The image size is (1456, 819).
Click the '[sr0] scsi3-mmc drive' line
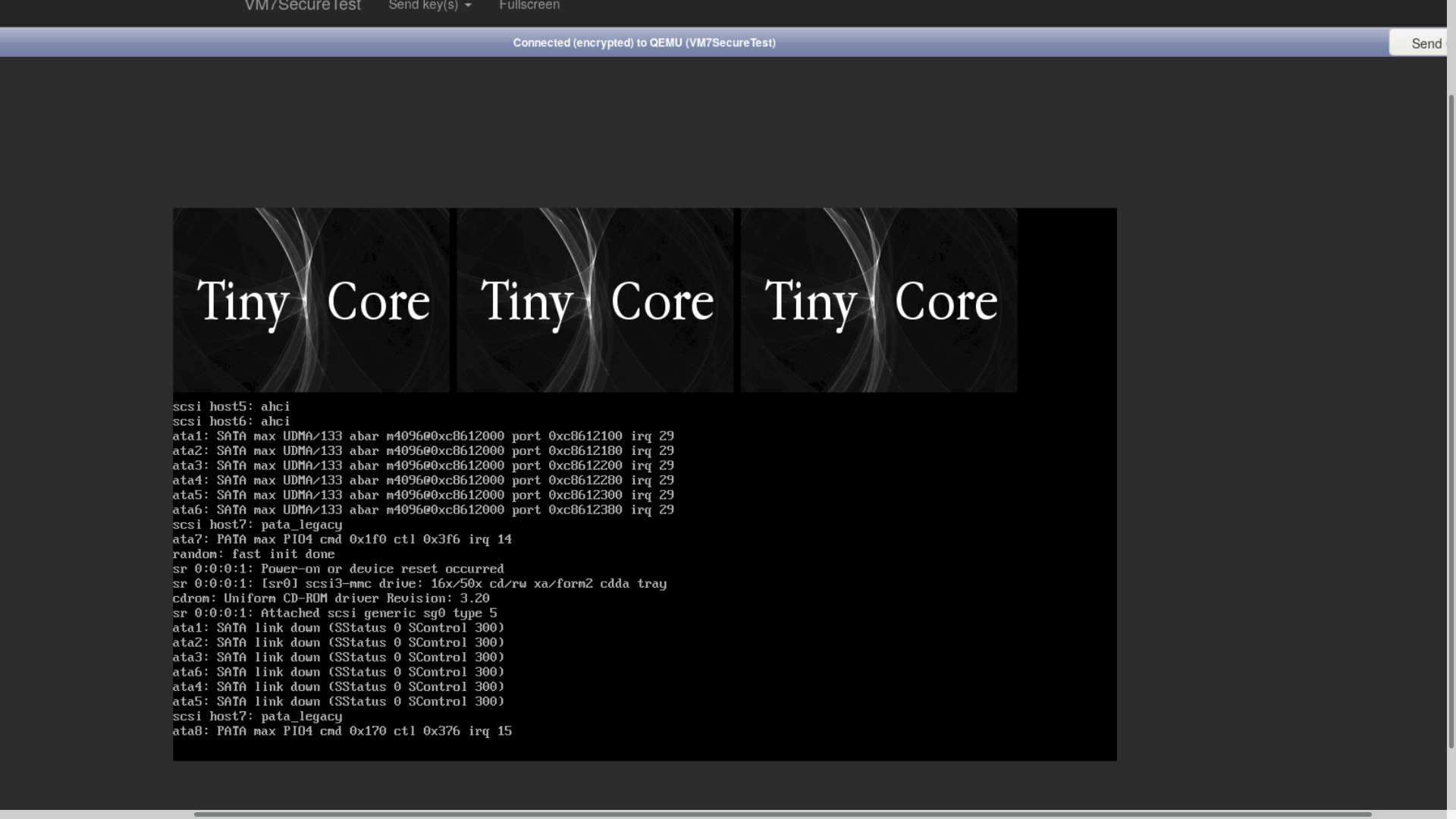419,584
